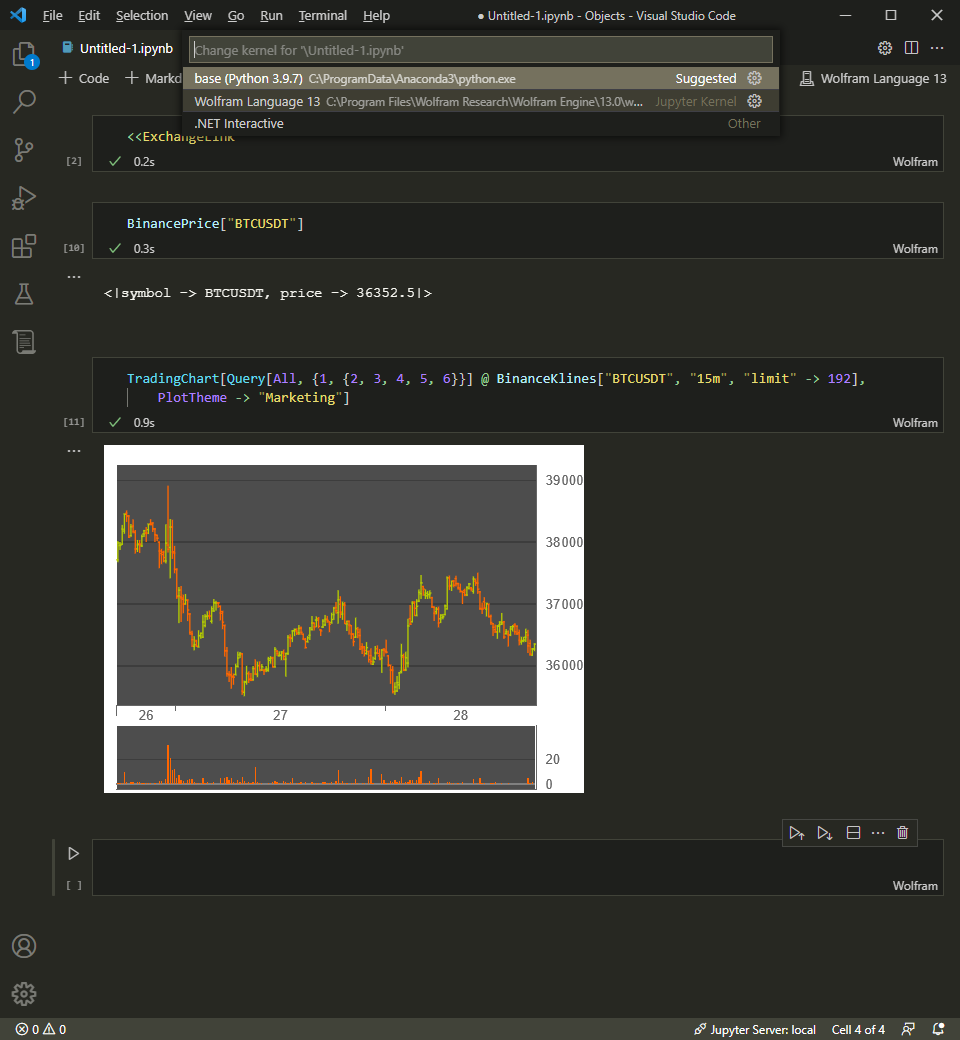Open the Search view in activity bar
The image size is (960, 1040).
tap(25, 102)
